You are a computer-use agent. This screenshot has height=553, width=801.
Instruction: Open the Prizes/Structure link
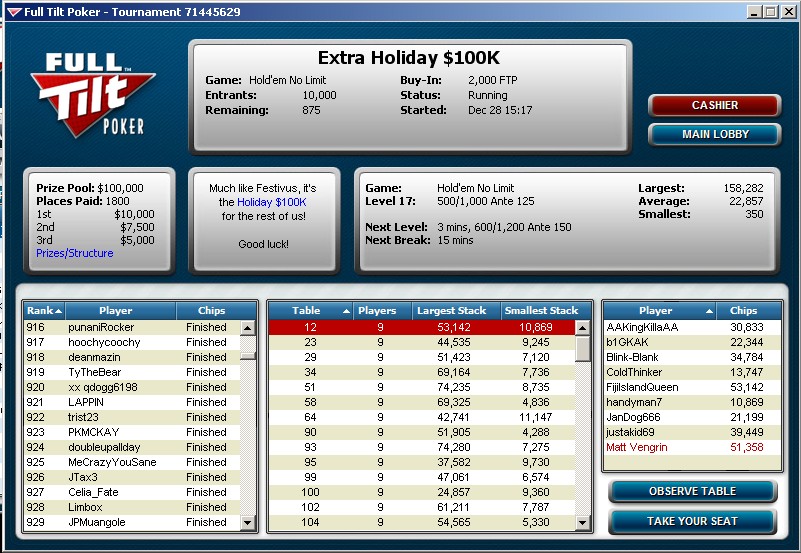click(75, 253)
